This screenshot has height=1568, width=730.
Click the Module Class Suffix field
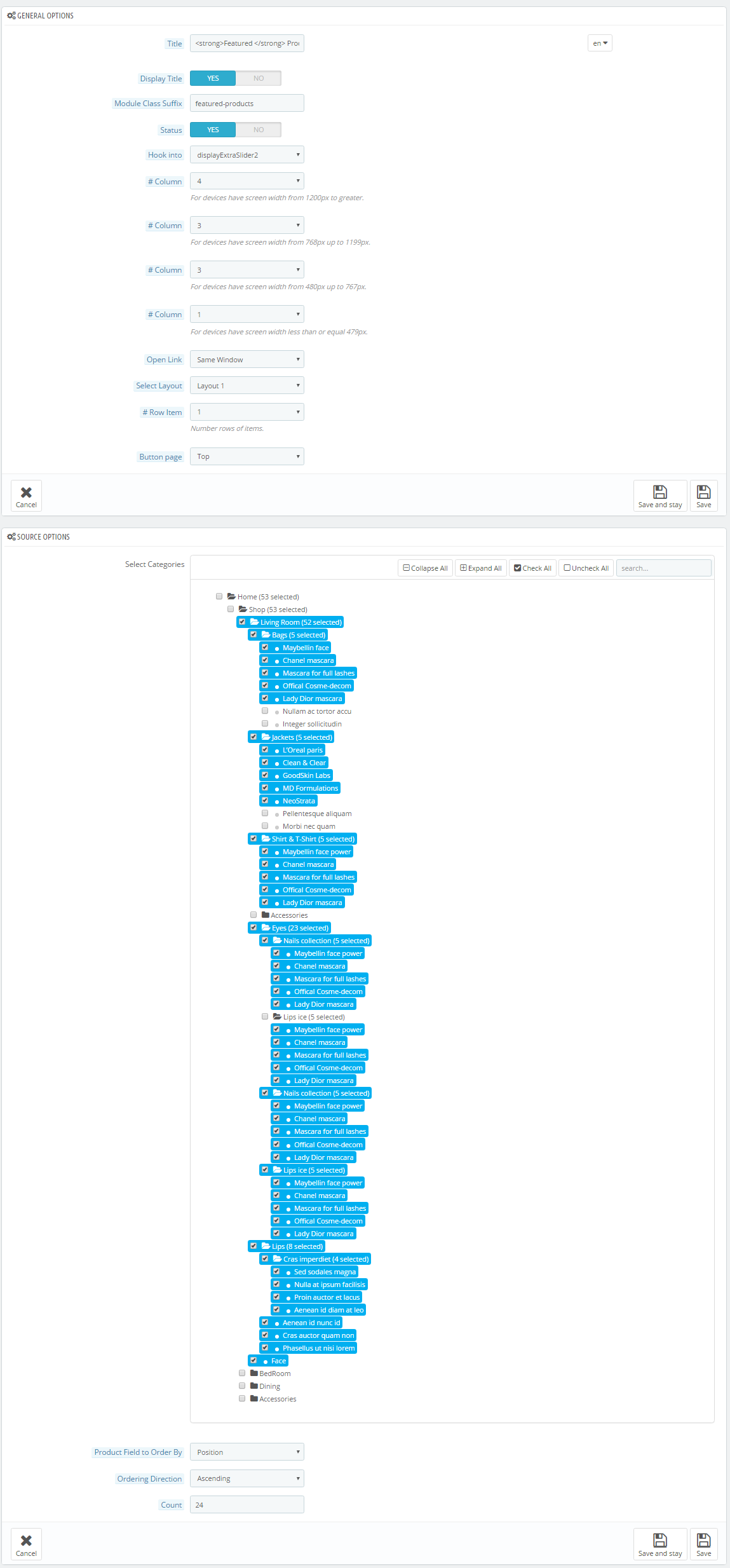247,103
